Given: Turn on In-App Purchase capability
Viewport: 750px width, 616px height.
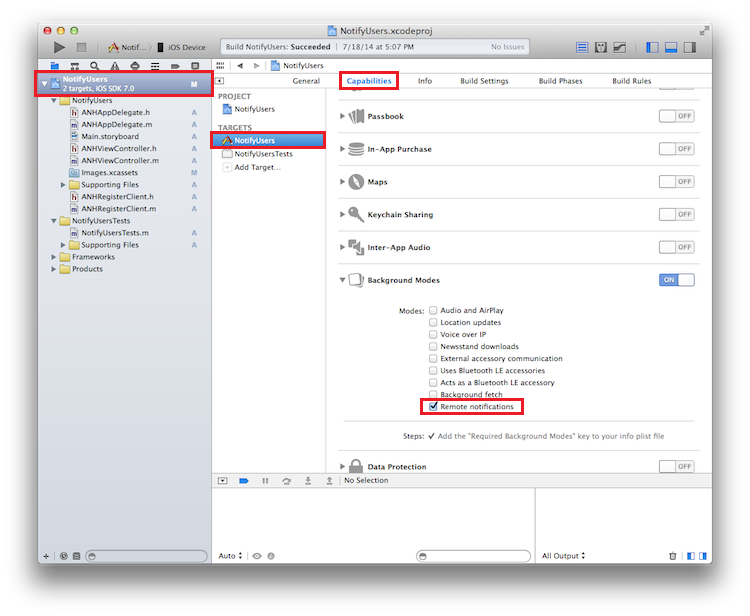Looking at the screenshot, I should [676, 149].
